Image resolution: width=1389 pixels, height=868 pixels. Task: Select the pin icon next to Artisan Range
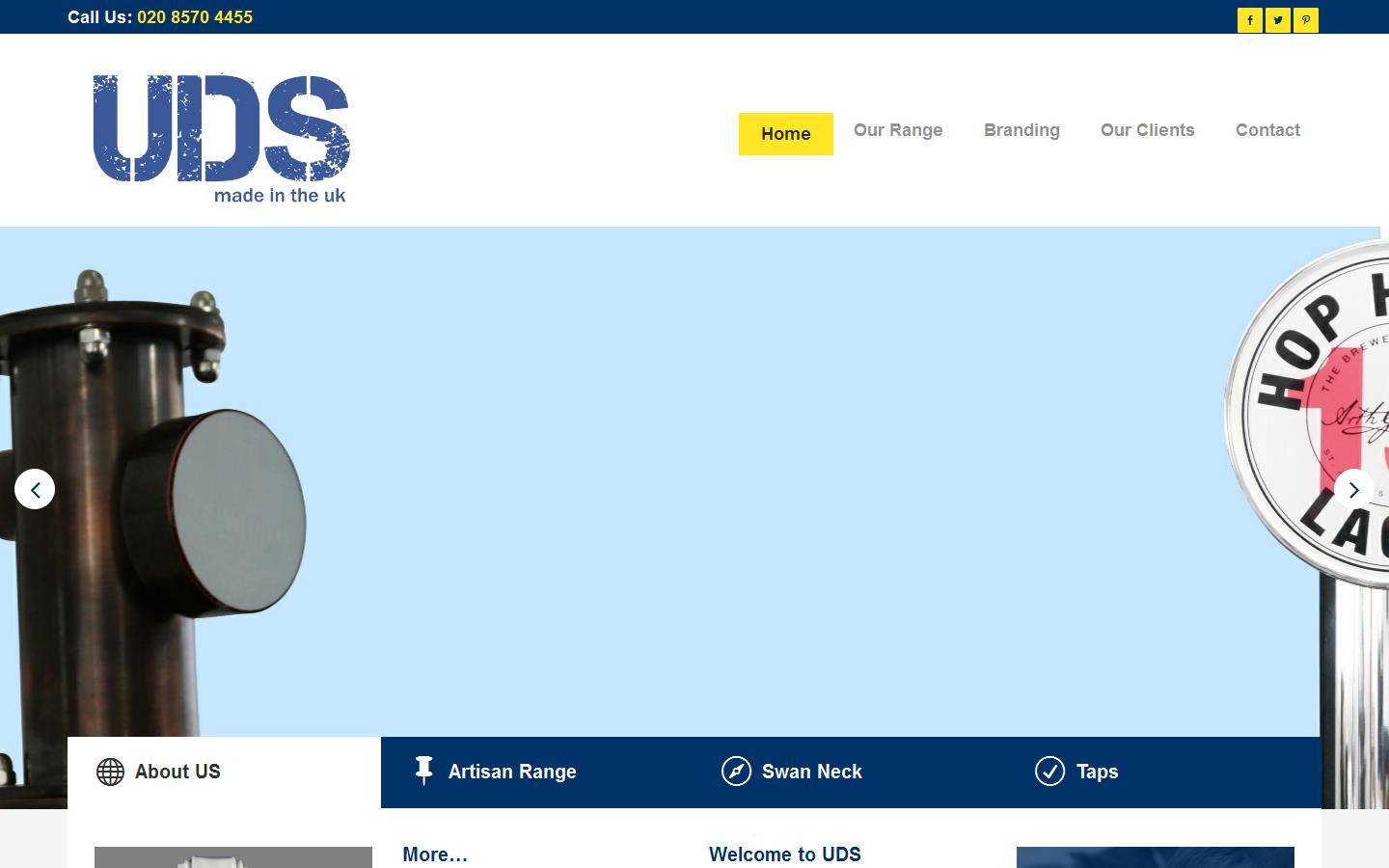pyautogui.click(x=423, y=772)
